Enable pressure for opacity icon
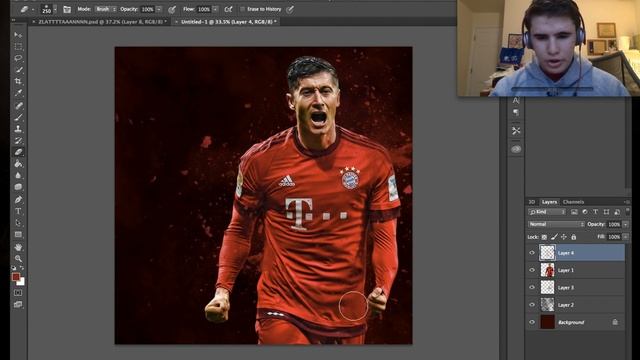Image resolution: width=640 pixels, height=360 pixels. coord(172,9)
